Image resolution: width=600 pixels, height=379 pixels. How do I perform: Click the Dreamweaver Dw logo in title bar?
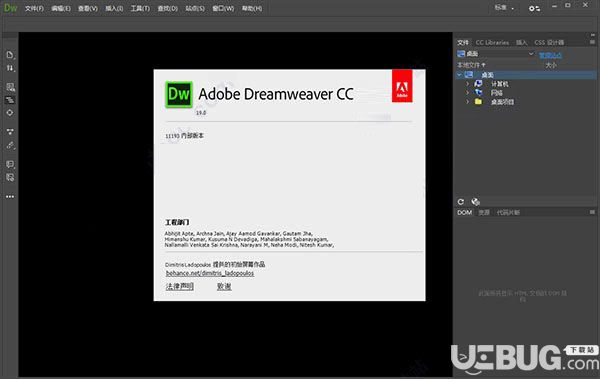10,8
